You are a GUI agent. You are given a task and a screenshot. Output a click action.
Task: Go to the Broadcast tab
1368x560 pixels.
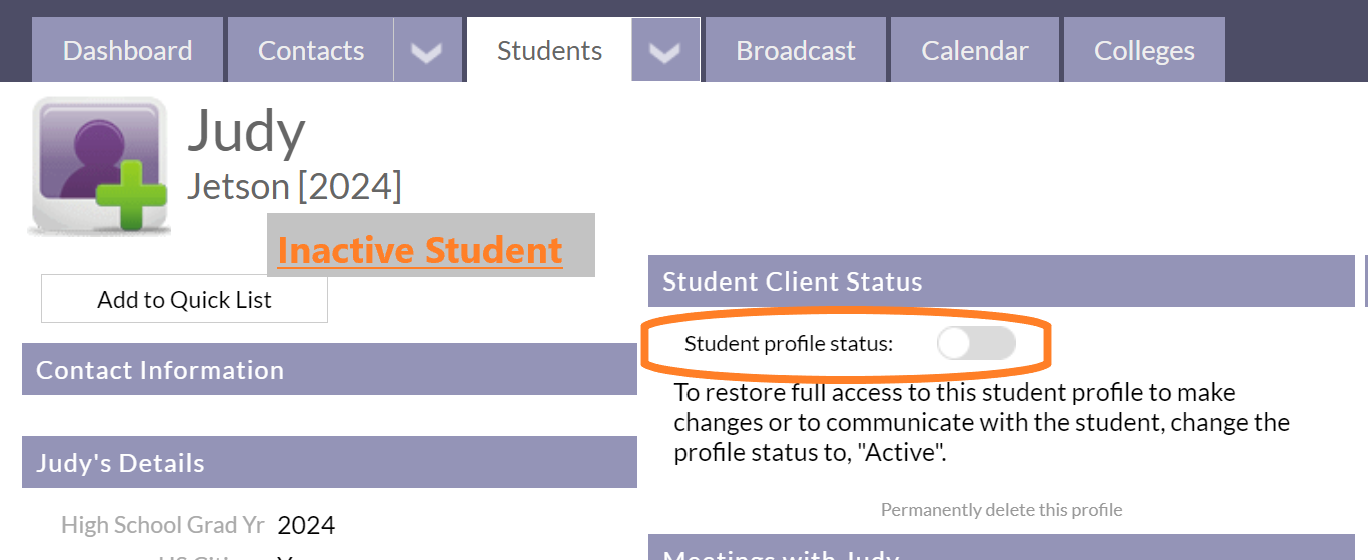(796, 50)
